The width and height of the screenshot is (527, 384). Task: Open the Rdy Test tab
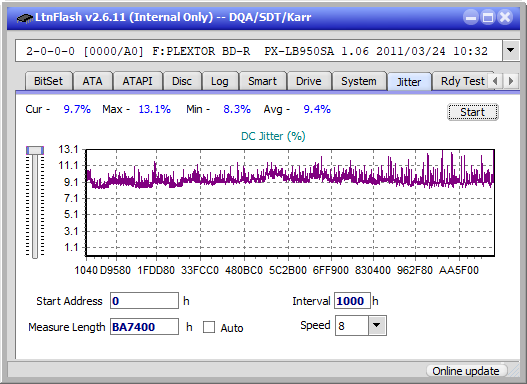(462, 81)
